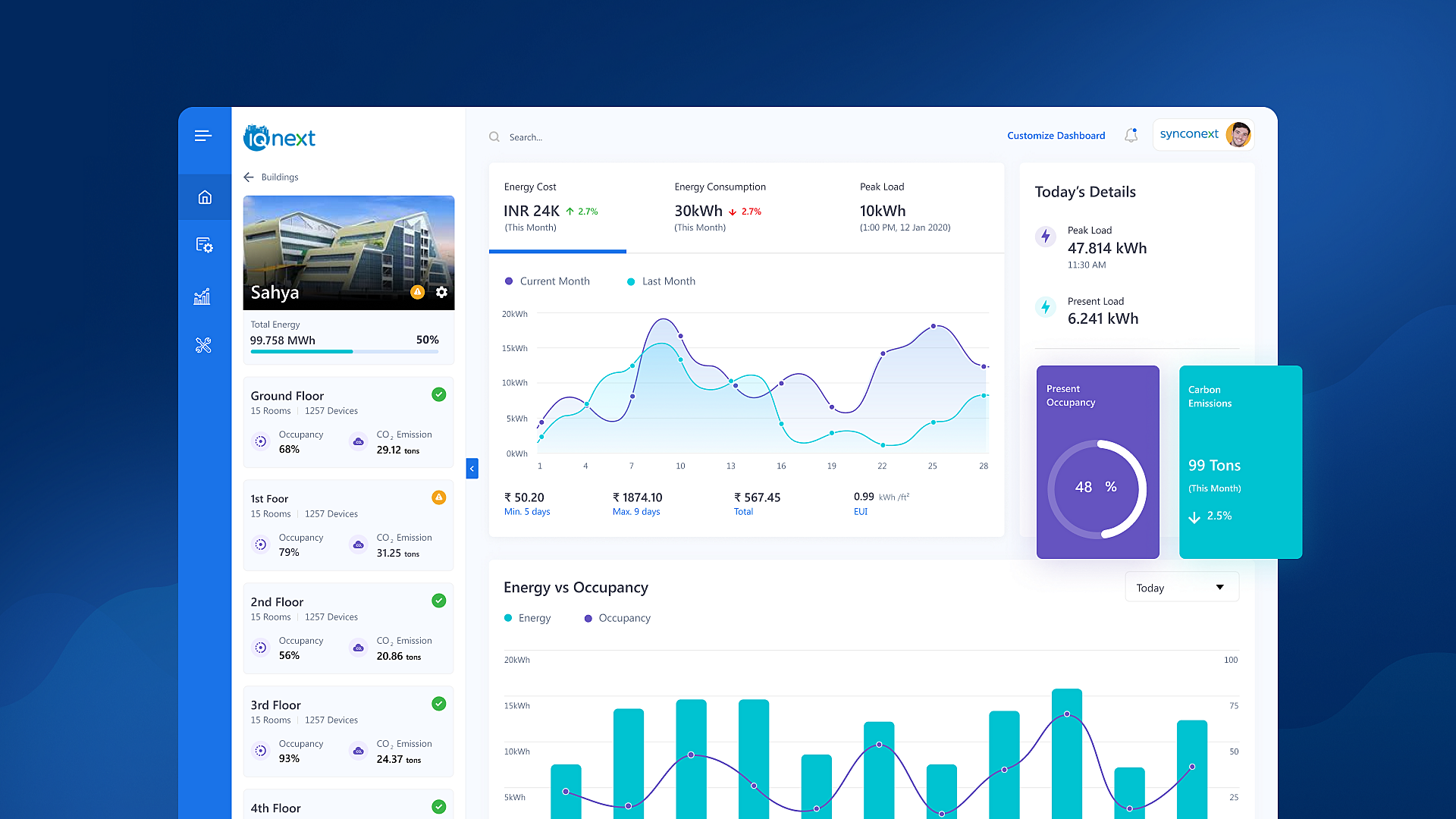Click the synconext account button

1203,135
